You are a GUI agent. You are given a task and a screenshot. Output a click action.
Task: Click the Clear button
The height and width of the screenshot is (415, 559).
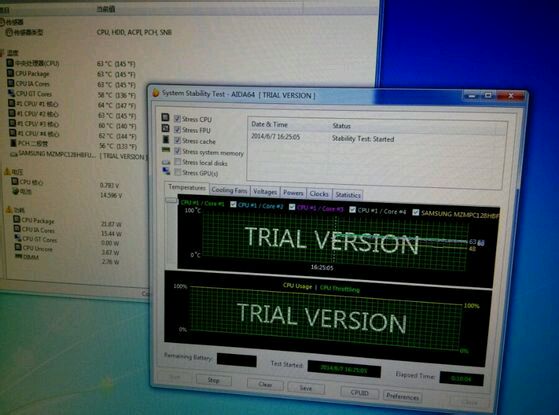[x=265, y=384]
